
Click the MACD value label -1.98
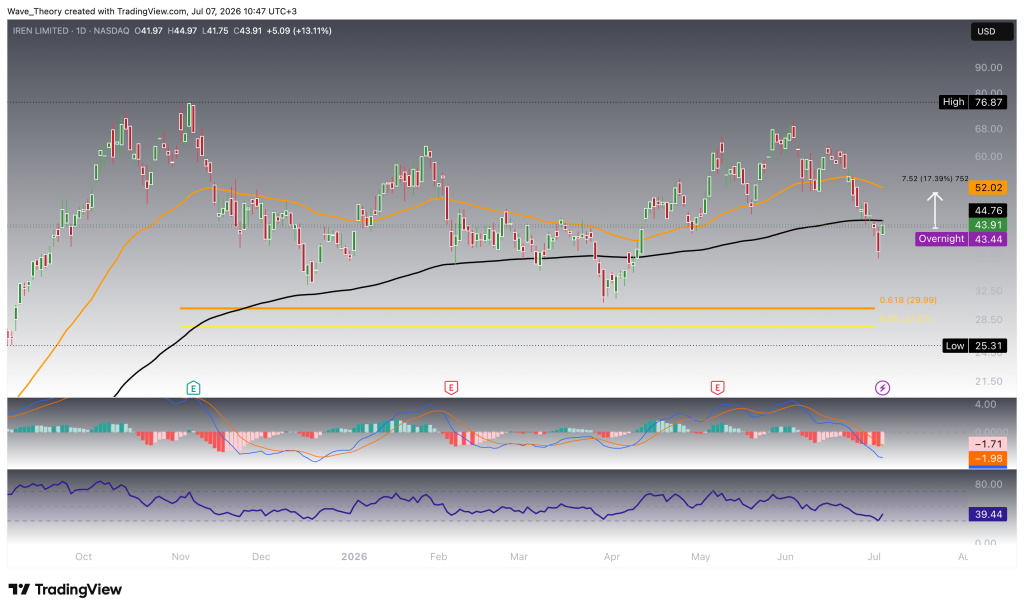click(988, 459)
